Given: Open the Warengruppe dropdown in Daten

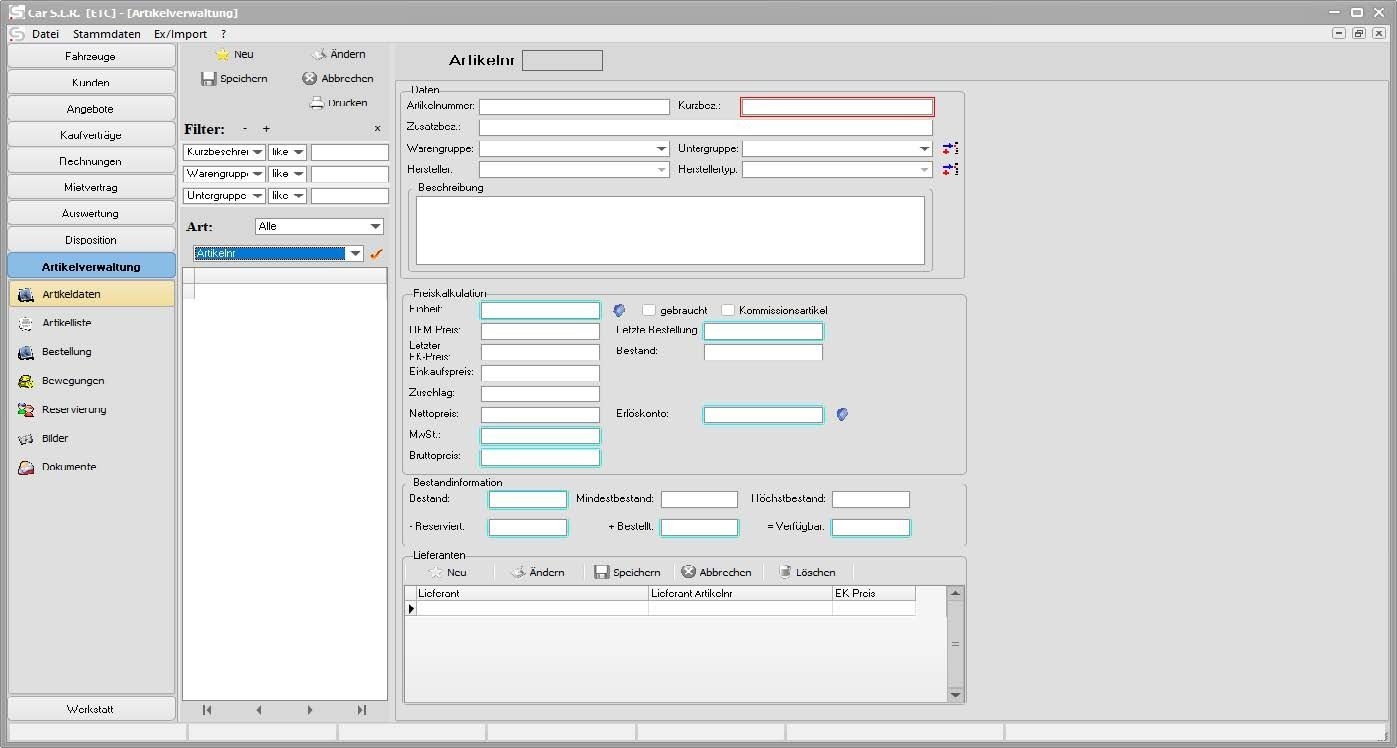Looking at the screenshot, I should click(x=661, y=149).
